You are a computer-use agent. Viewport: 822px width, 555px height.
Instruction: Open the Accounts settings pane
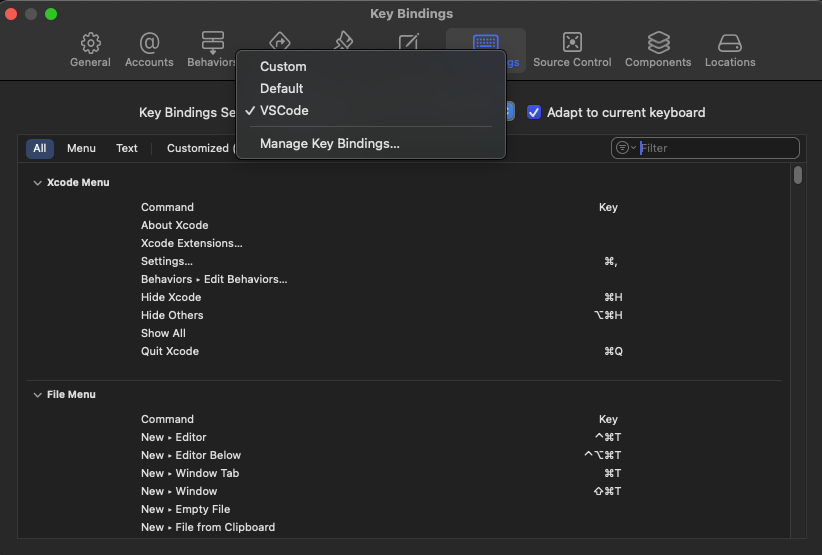pos(149,50)
